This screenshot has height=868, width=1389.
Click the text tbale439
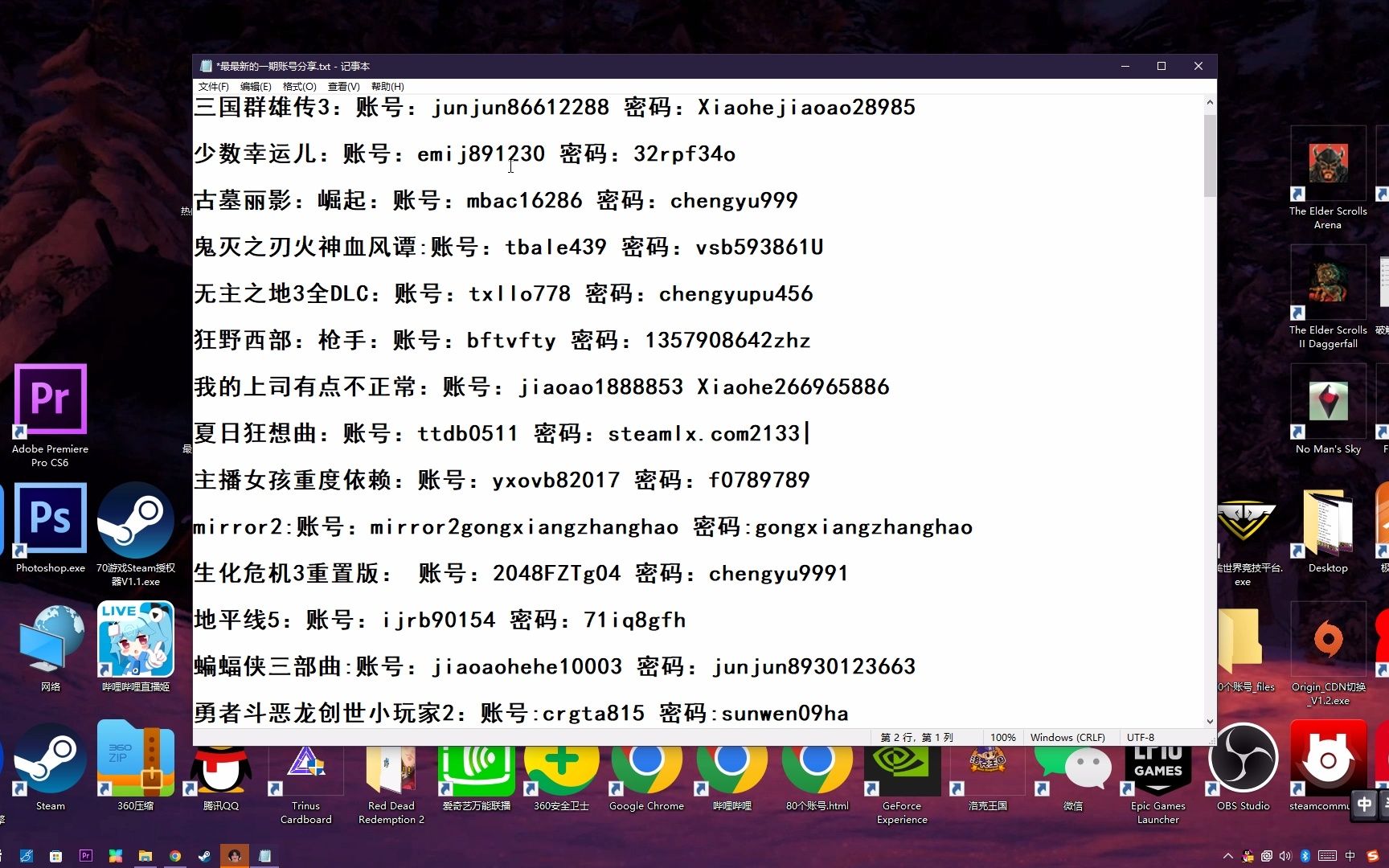point(555,248)
